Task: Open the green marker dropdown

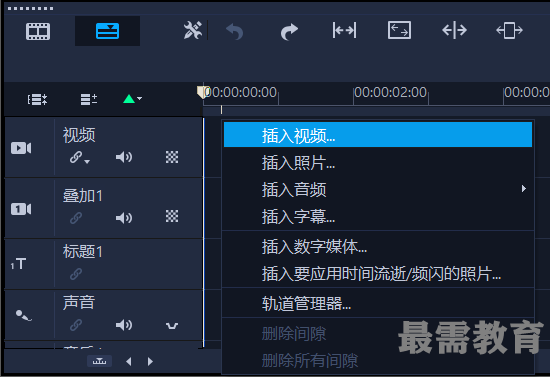Action: (132, 99)
